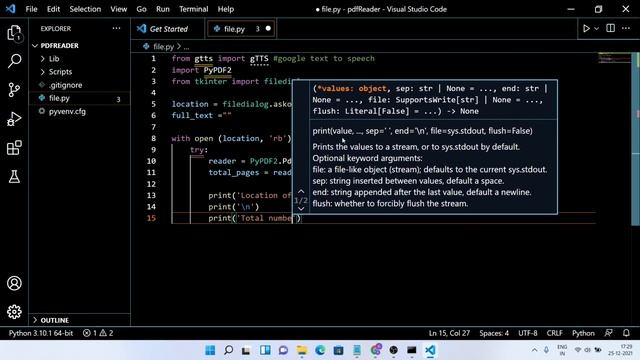The height and width of the screenshot is (360, 640).
Task: Open the Run and Debug view
Action: (x=14, y=119)
